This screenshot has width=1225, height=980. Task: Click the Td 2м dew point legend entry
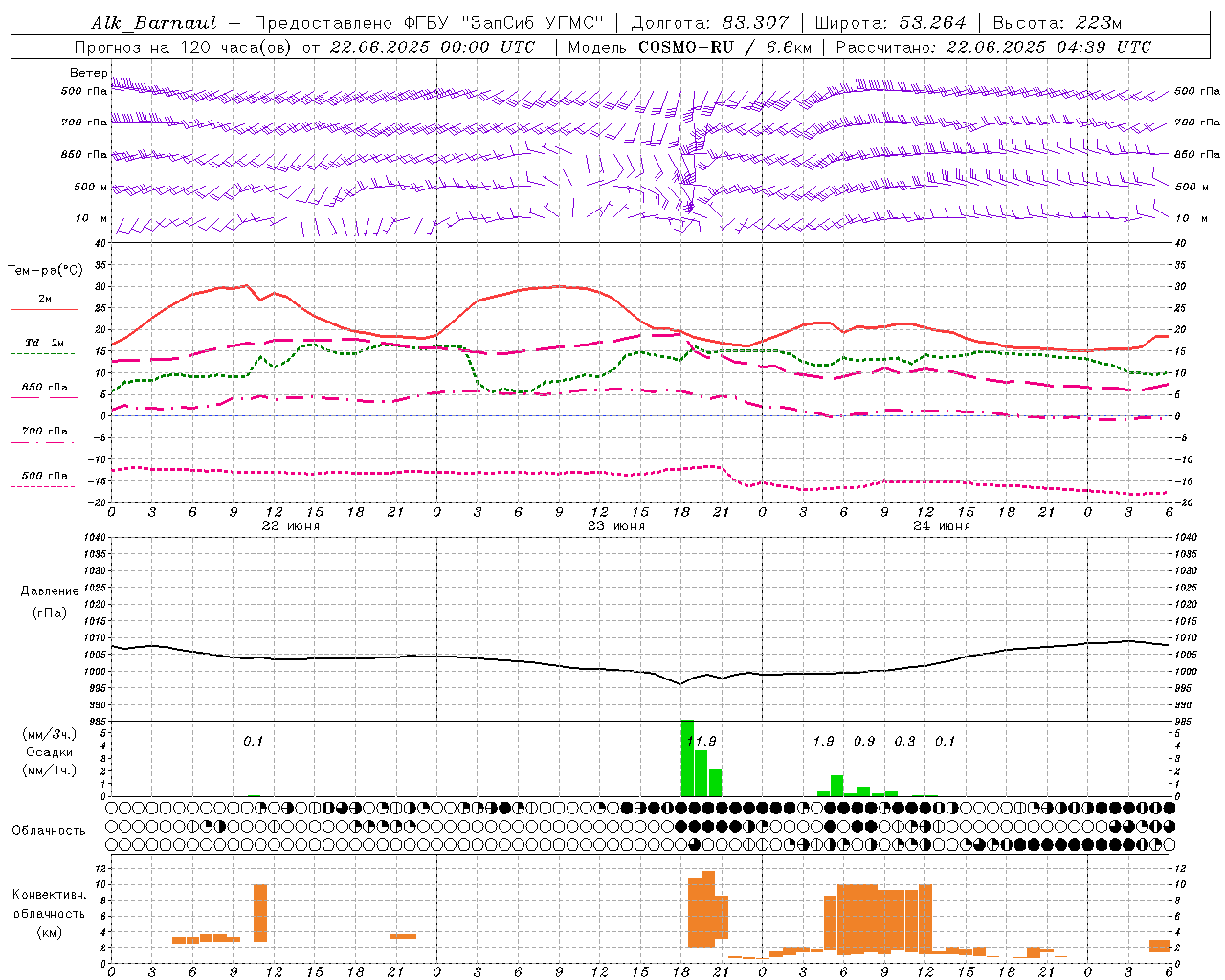(x=44, y=344)
